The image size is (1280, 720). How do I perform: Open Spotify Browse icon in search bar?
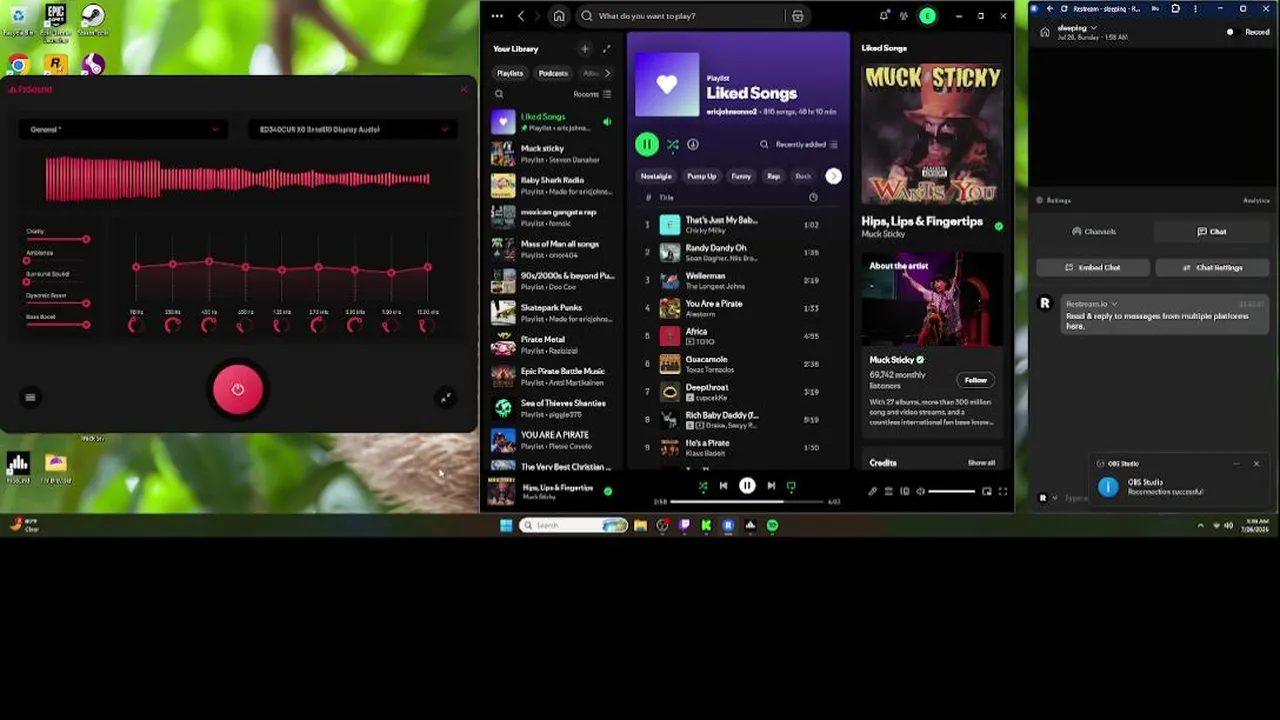click(x=797, y=16)
